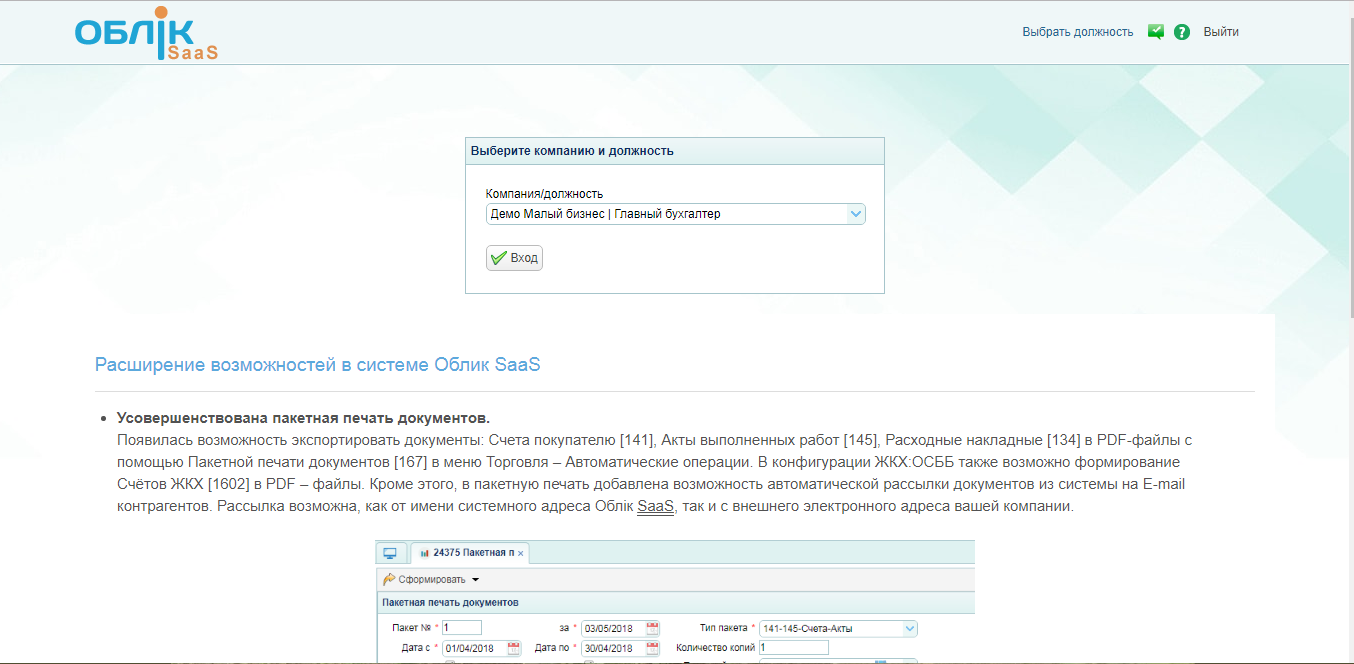Click the Выйти logout link
The image size is (1354, 664).
pos(1221,32)
